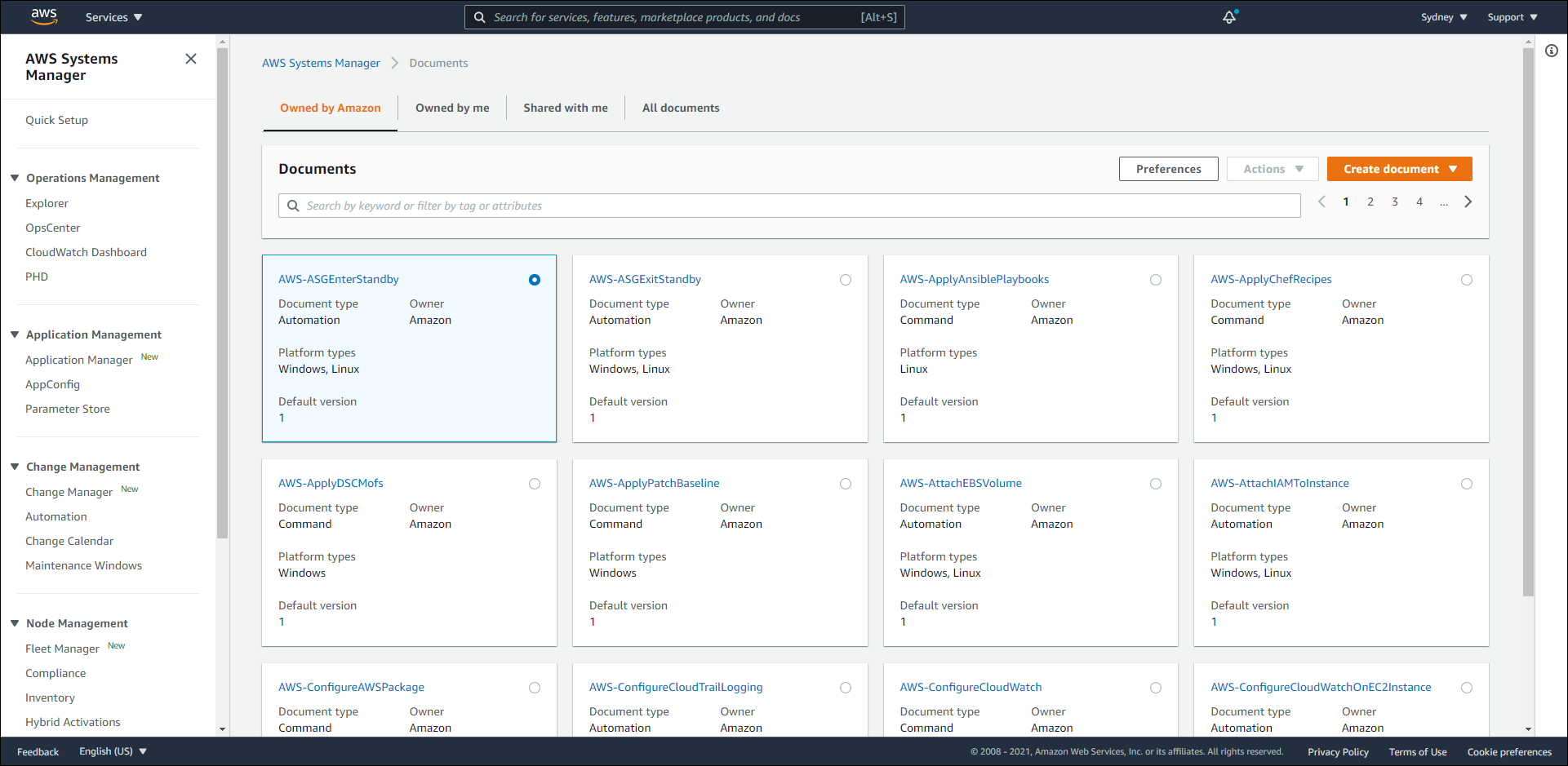1568x766 pixels.
Task: Switch to Owned by Amazon tab
Action: pyautogui.click(x=331, y=108)
